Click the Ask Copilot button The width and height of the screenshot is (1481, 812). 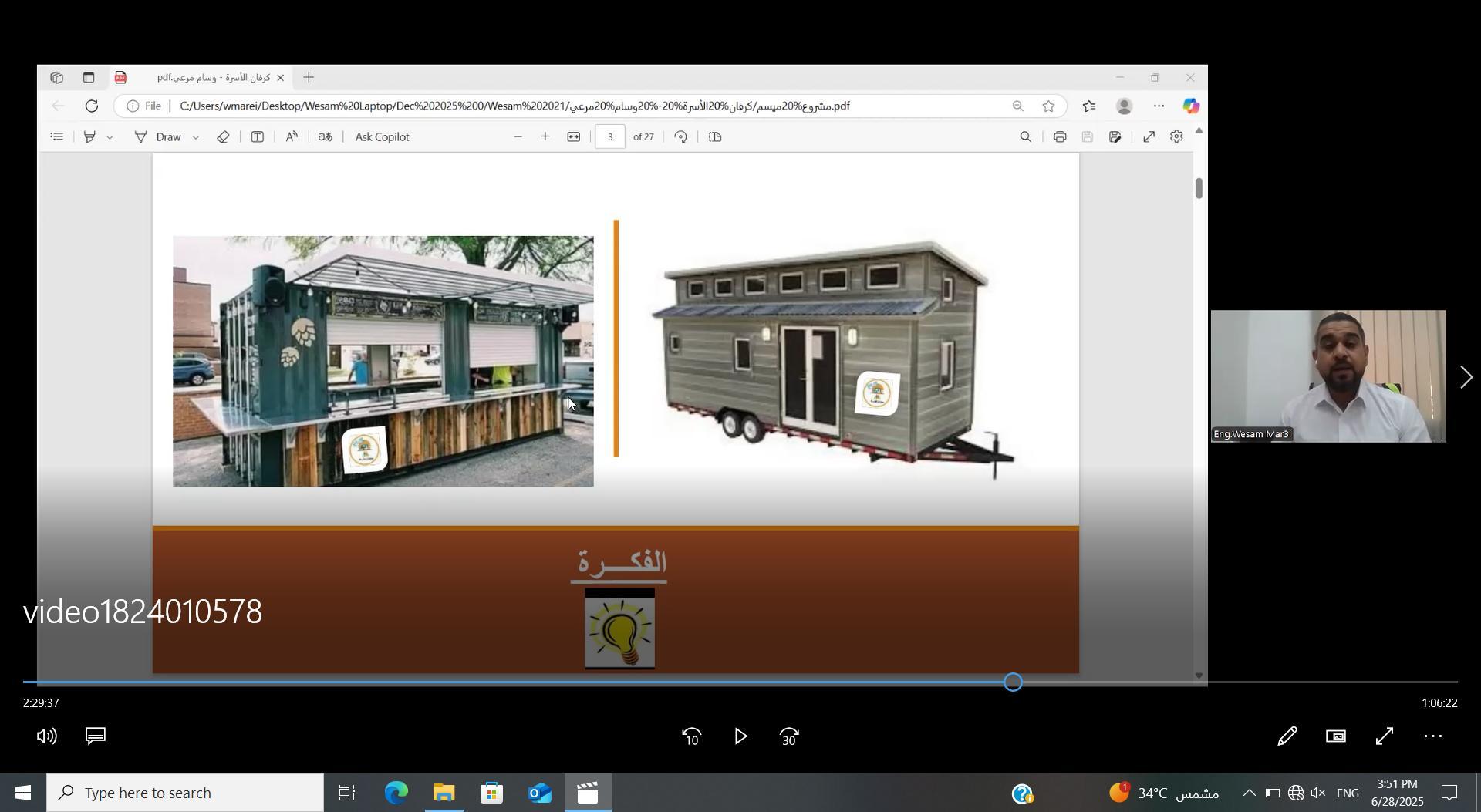coord(382,136)
